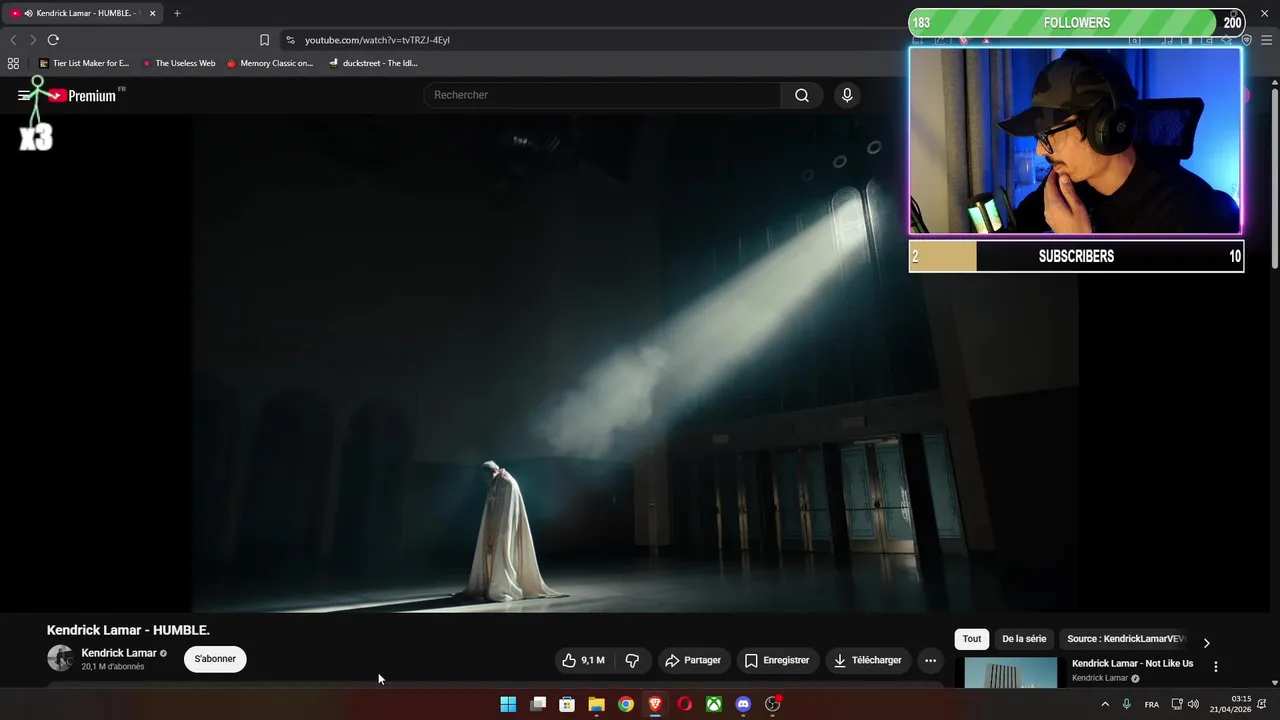Open Kendrick Lamar channel name link
1280x720 pixels.
point(119,653)
